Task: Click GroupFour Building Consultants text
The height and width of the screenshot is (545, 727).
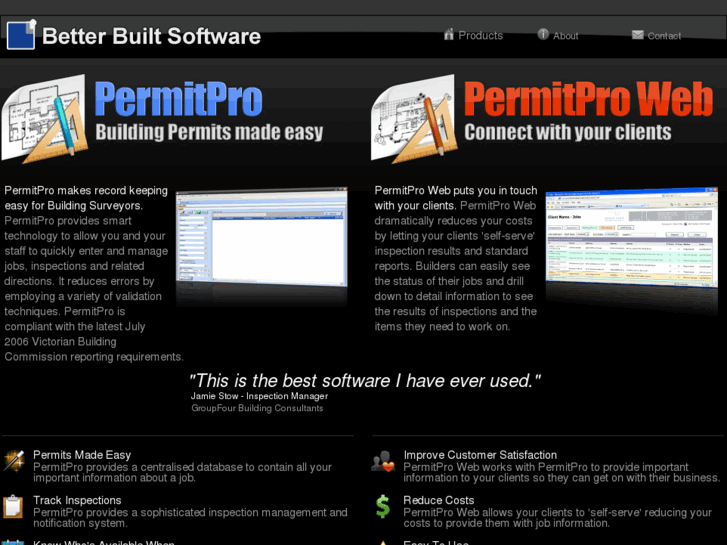Action: 257,408
